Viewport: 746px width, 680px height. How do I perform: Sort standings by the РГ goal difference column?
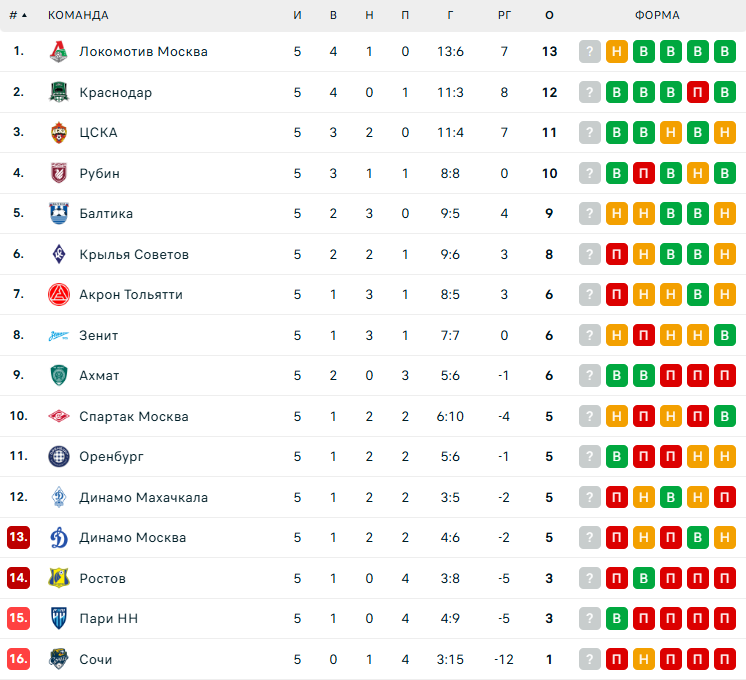click(x=505, y=15)
